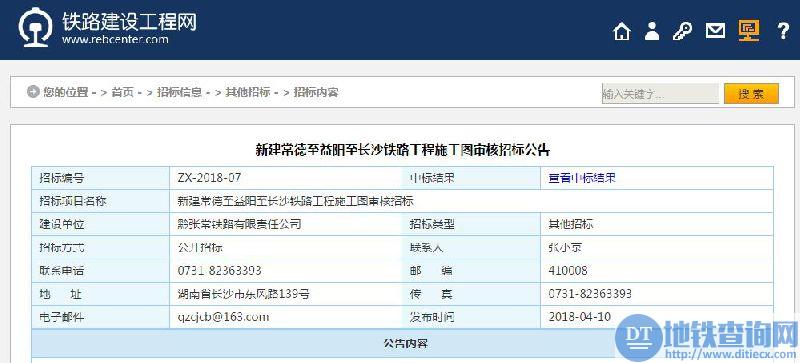
Task: Open 其他招标 breadcrumb link
Action: (248, 92)
